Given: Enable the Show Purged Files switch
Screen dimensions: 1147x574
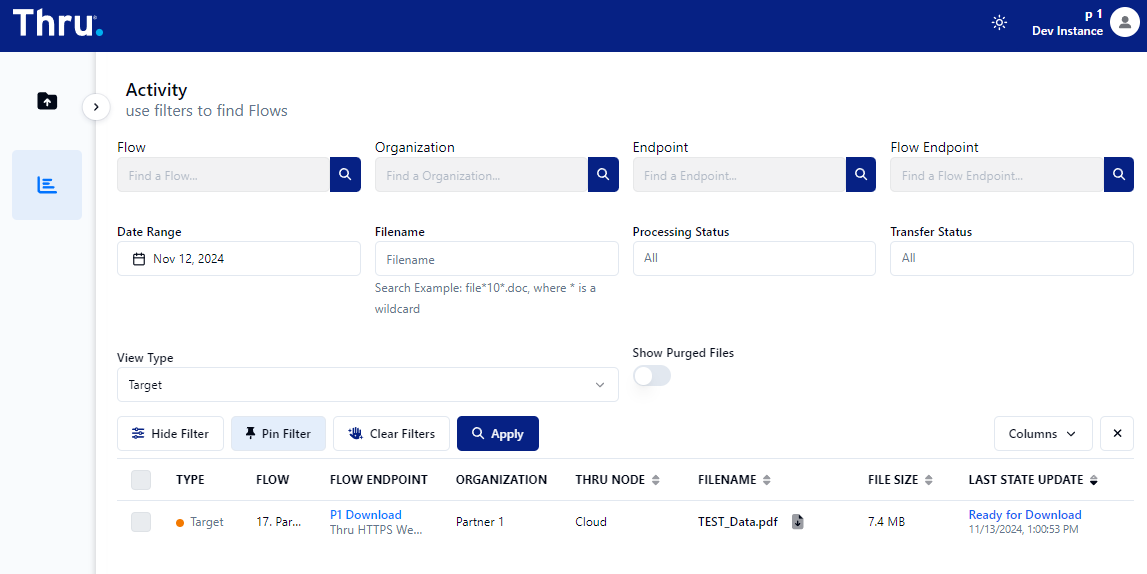Looking at the screenshot, I should click(652, 376).
